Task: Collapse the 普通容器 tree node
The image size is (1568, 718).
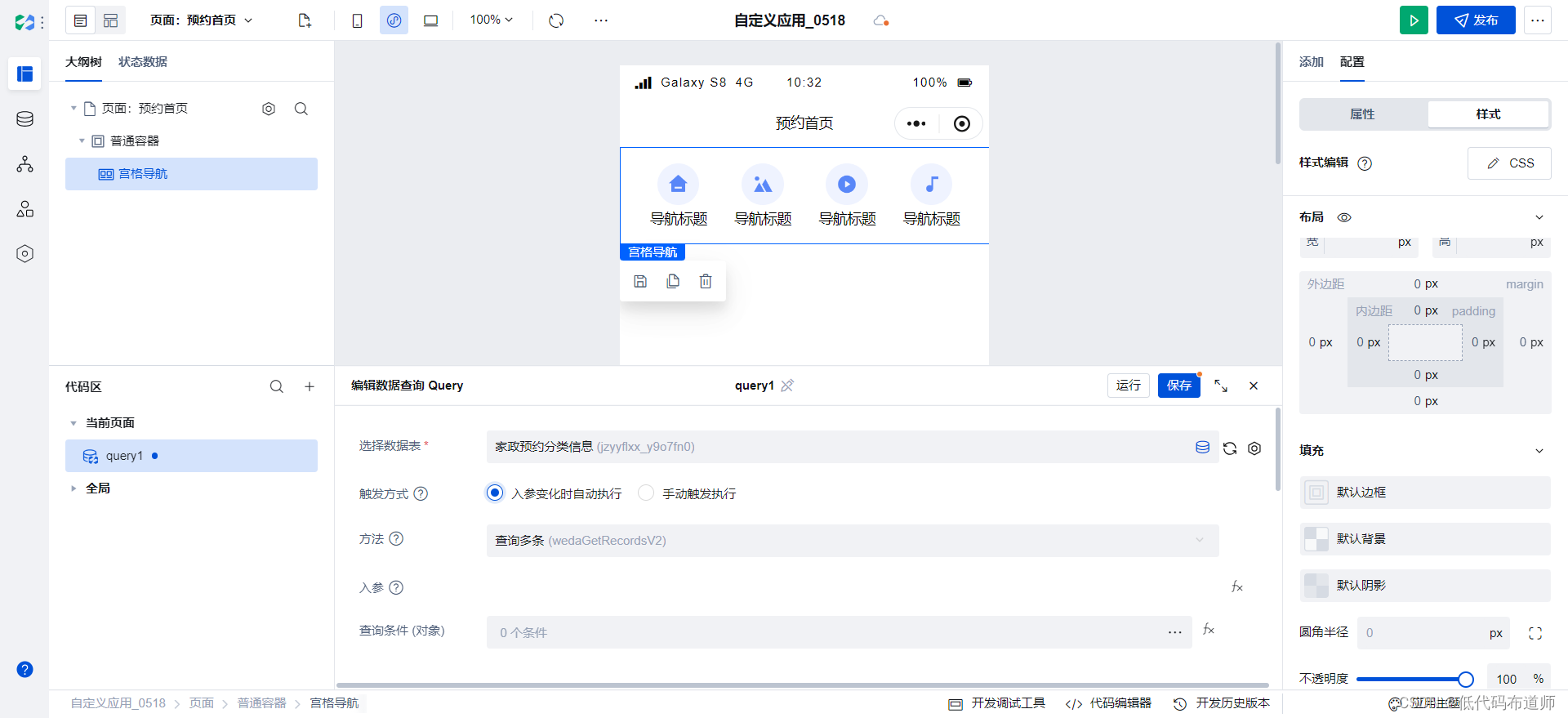Action: click(x=82, y=140)
